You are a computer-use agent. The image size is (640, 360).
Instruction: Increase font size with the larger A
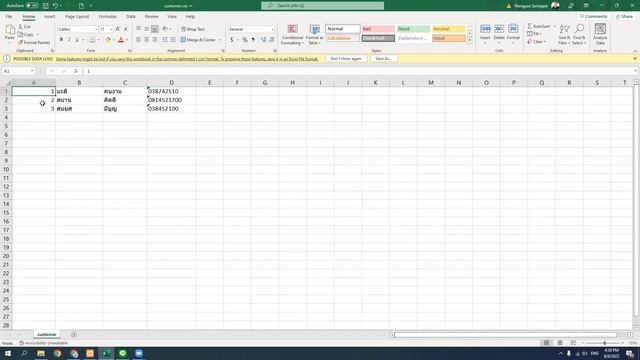(x=118, y=29)
